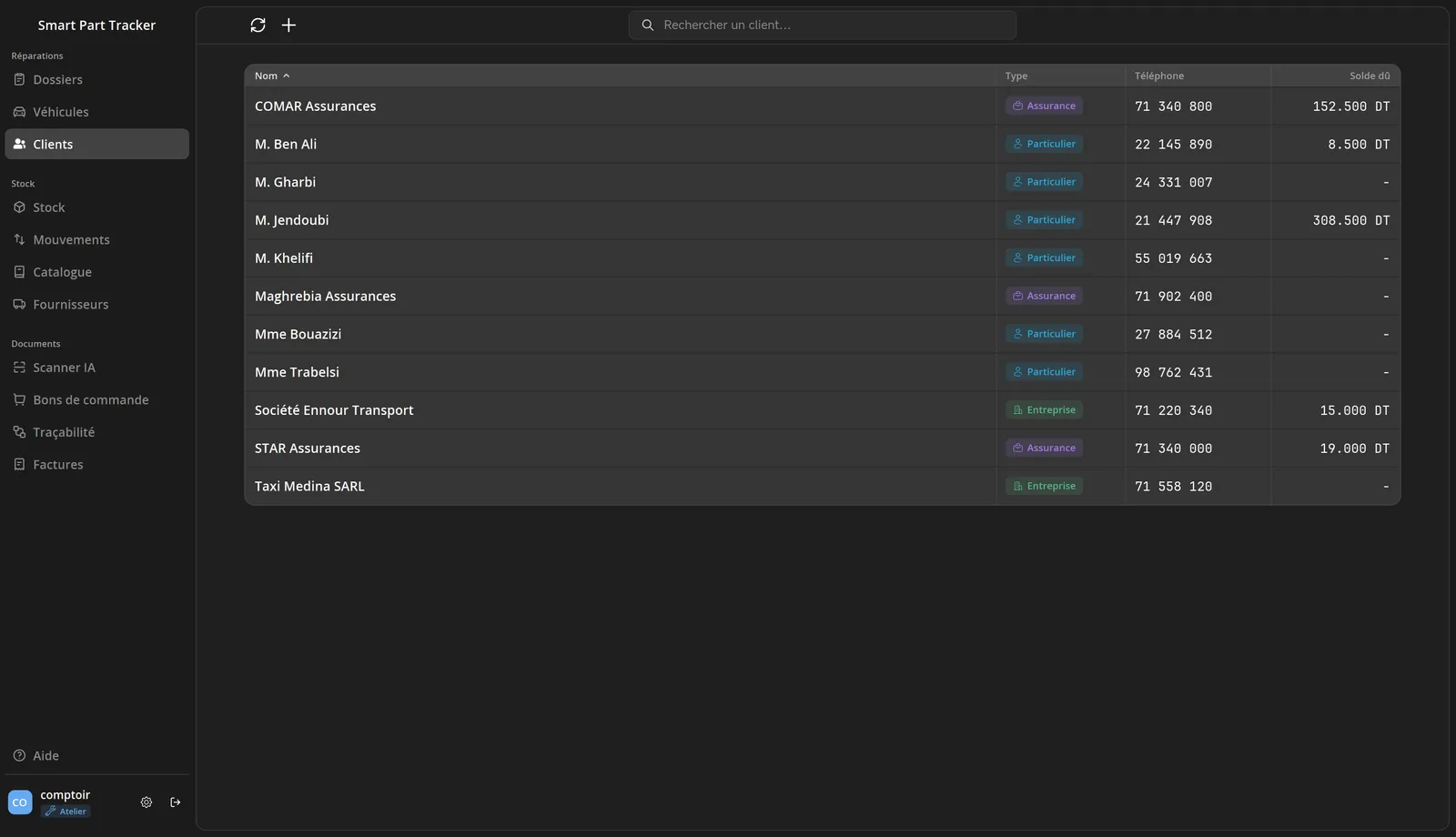Select the M. Jendoubi client row
The height and width of the screenshot is (837, 1456).
tap(823, 220)
